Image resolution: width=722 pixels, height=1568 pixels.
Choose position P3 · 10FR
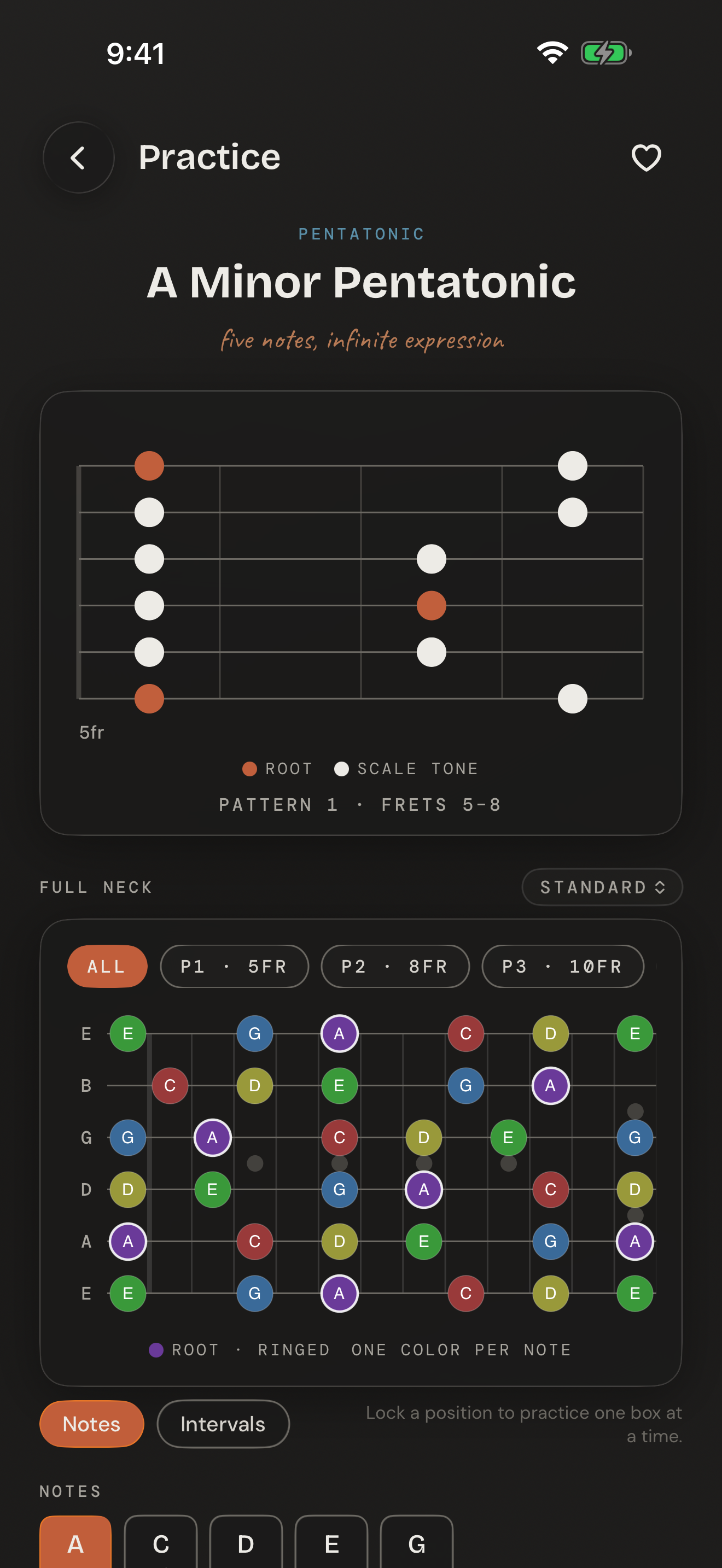[x=562, y=966]
